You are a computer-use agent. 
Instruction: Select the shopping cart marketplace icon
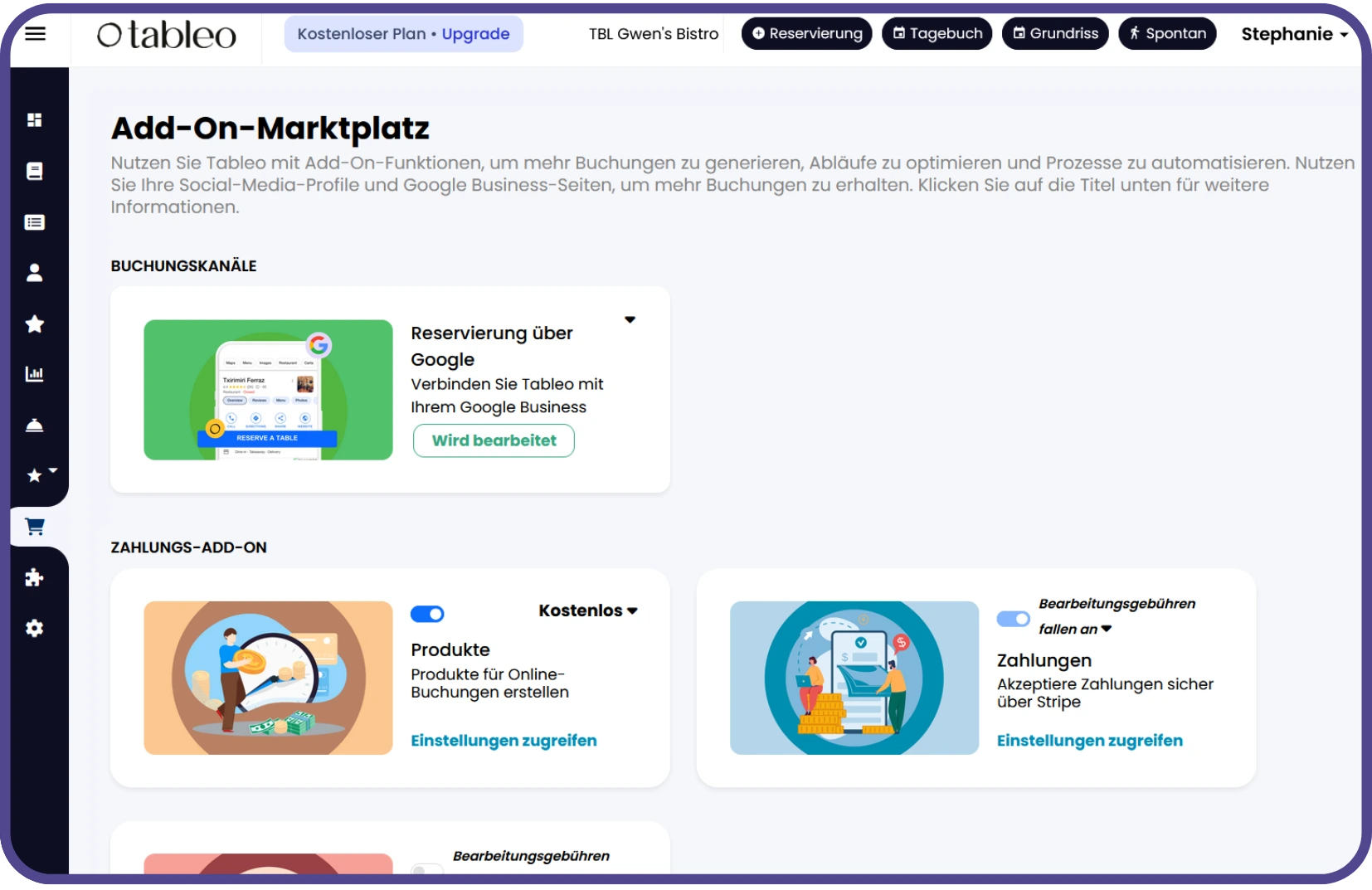(x=35, y=527)
